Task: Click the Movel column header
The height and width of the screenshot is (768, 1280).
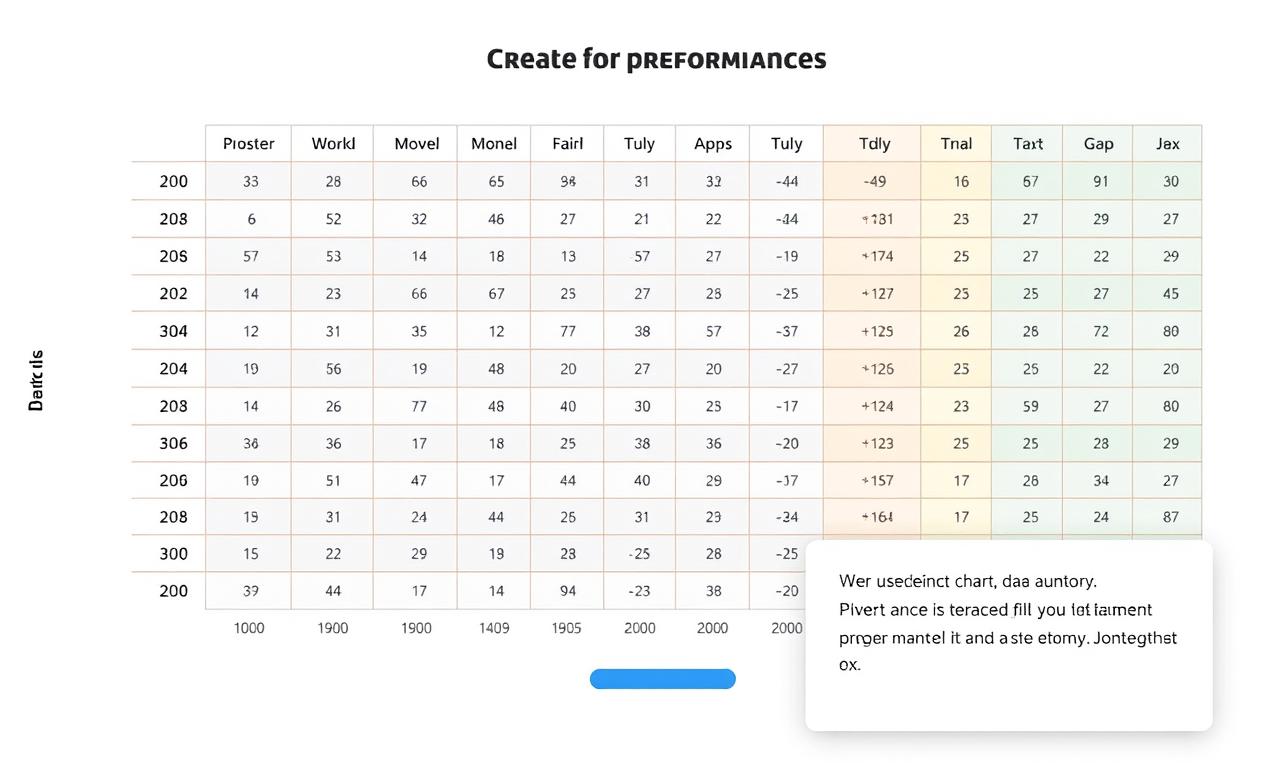Action: point(416,144)
